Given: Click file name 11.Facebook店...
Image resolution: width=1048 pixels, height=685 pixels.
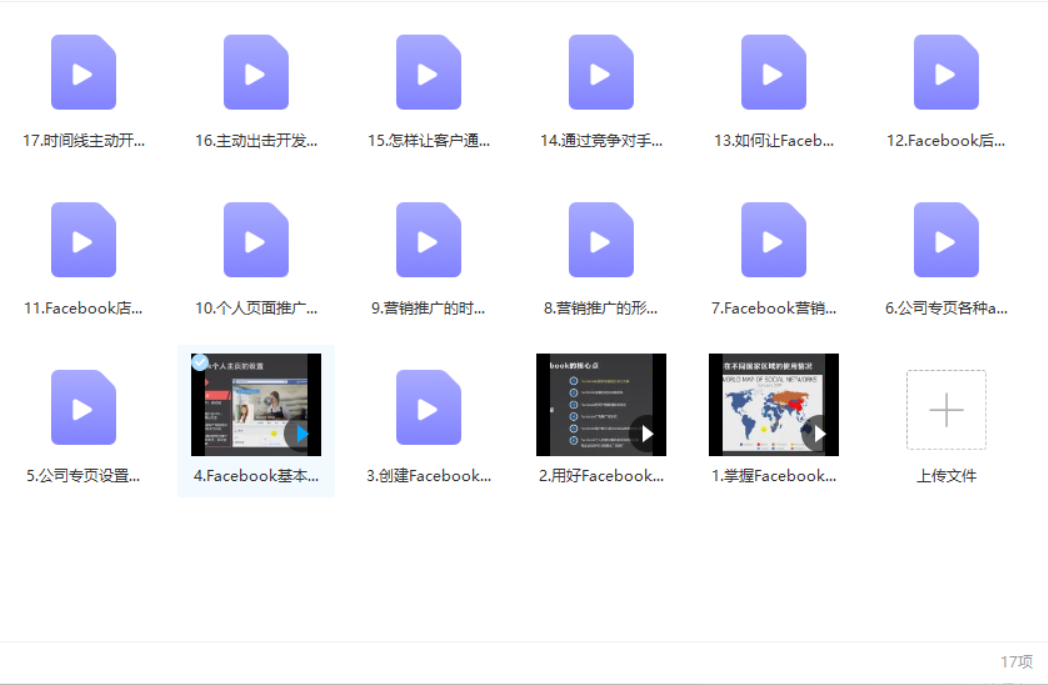Looking at the screenshot, I should [x=84, y=309].
